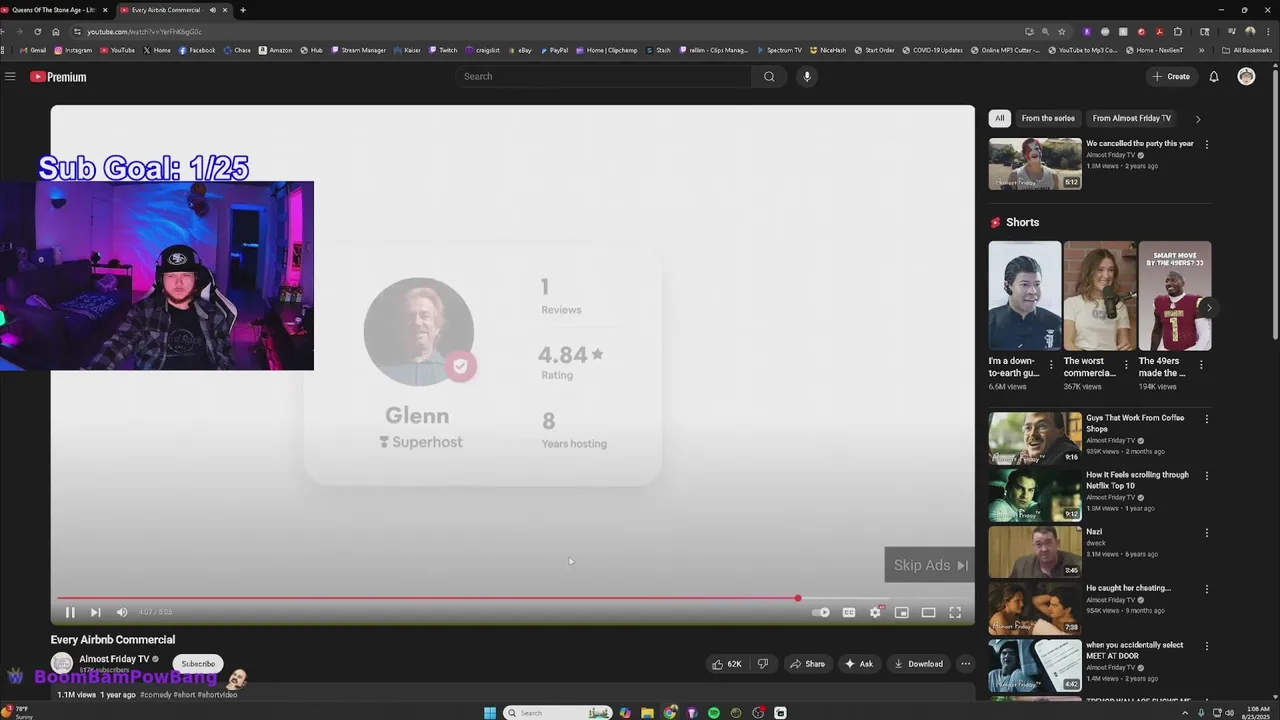This screenshot has height=720, width=1280.
Task: Open options for the 'Nazi' video
Action: [1206, 533]
